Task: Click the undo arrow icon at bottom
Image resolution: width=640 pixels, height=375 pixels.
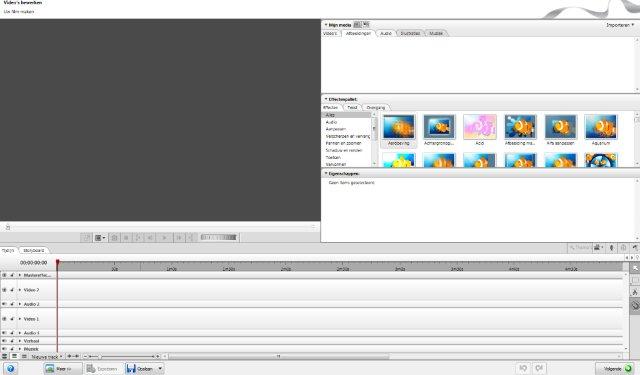Action: [523, 368]
